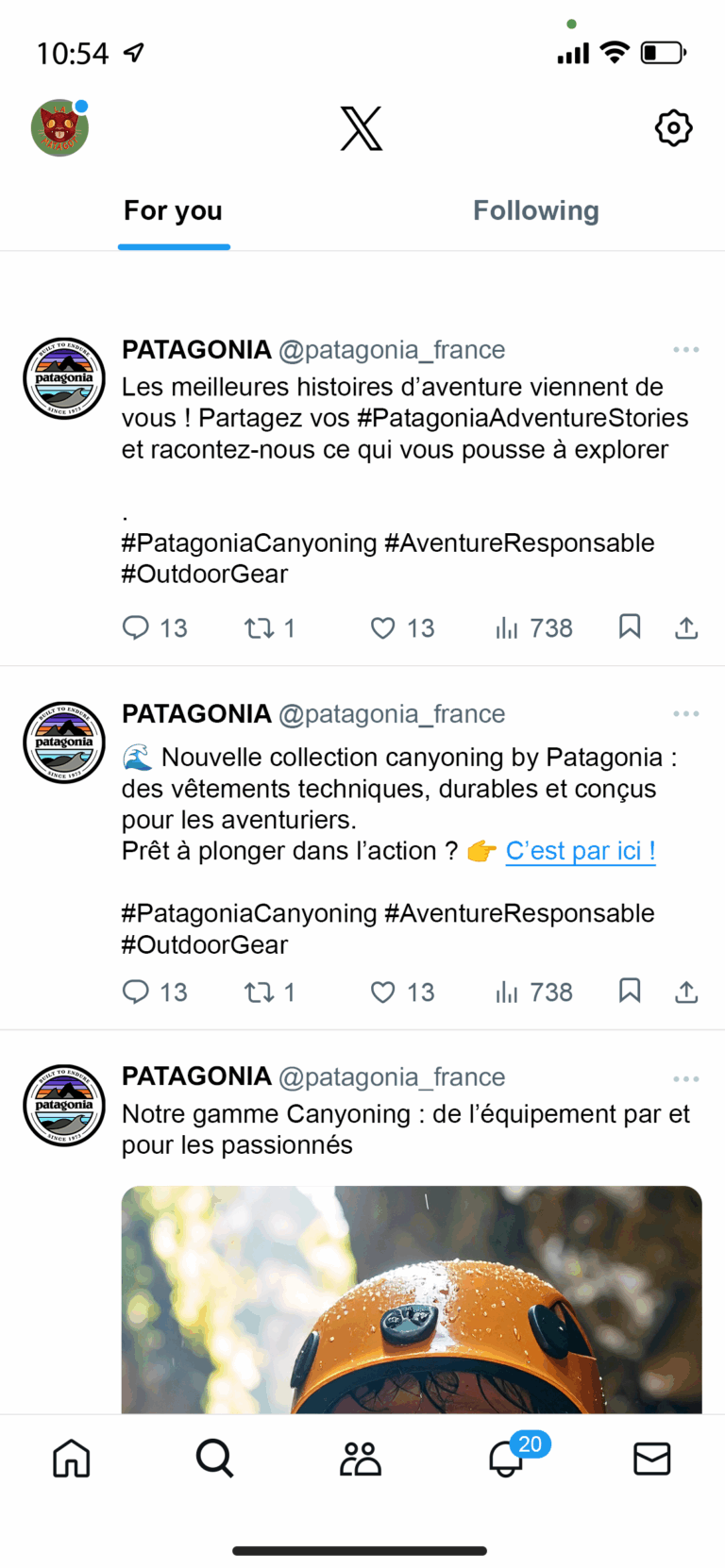Open the Messages envelope icon
Screen dimensions: 725x1568
[x=651, y=1459]
